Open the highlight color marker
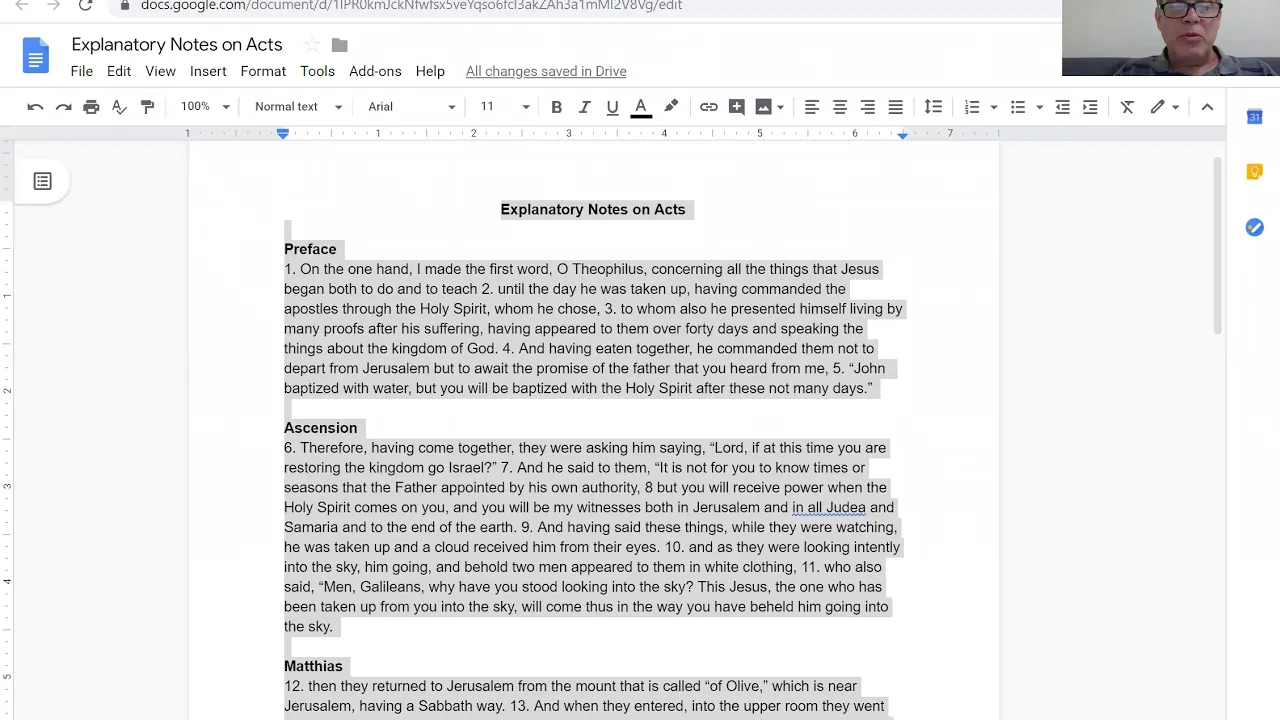1280x720 pixels. pos(671,107)
